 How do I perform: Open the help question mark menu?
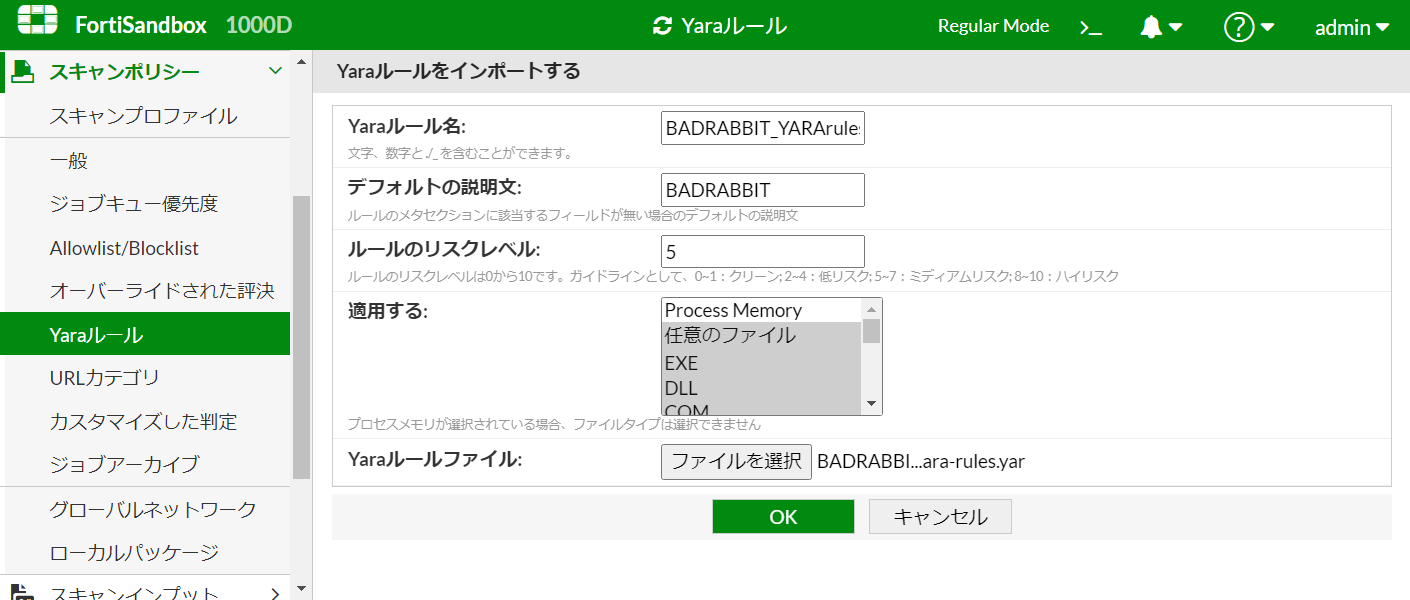(1239, 27)
